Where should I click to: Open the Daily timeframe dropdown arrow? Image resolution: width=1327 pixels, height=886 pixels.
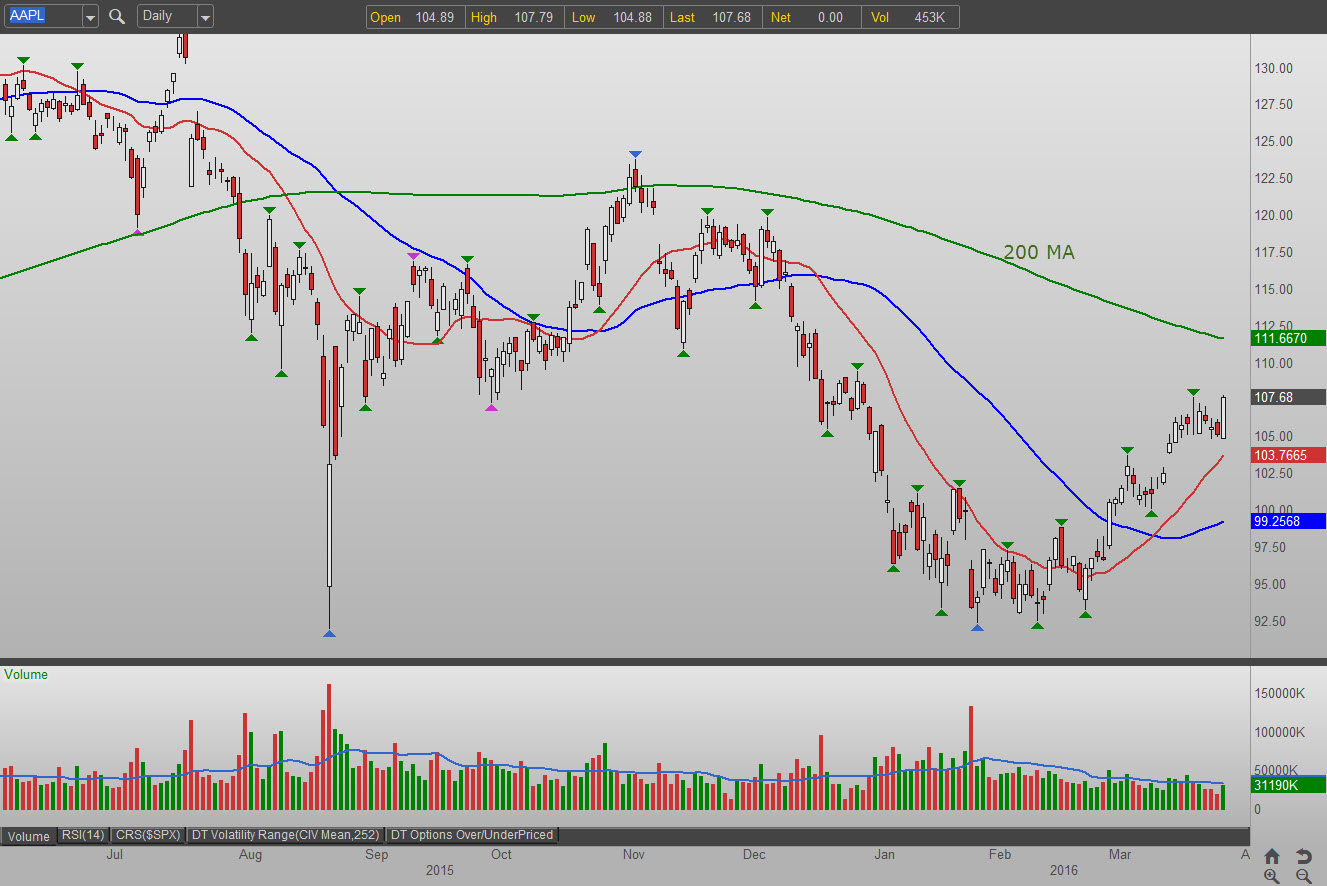[x=205, y=17]
